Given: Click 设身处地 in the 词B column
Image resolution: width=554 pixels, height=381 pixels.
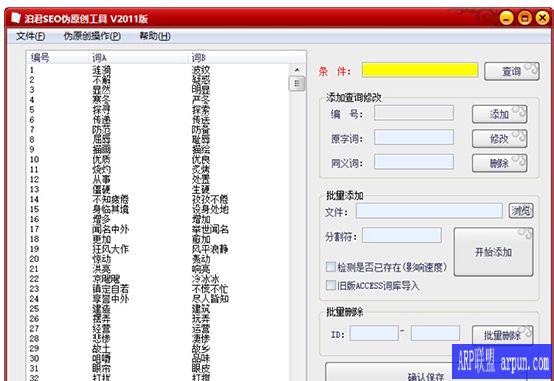Looking at the screenshot, I should pos(210,209).
